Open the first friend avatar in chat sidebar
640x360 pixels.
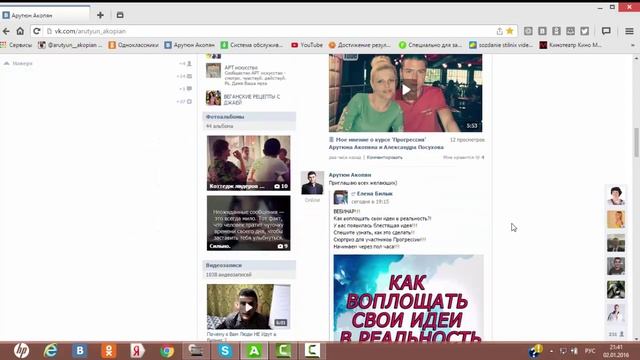tap(616, 196)
